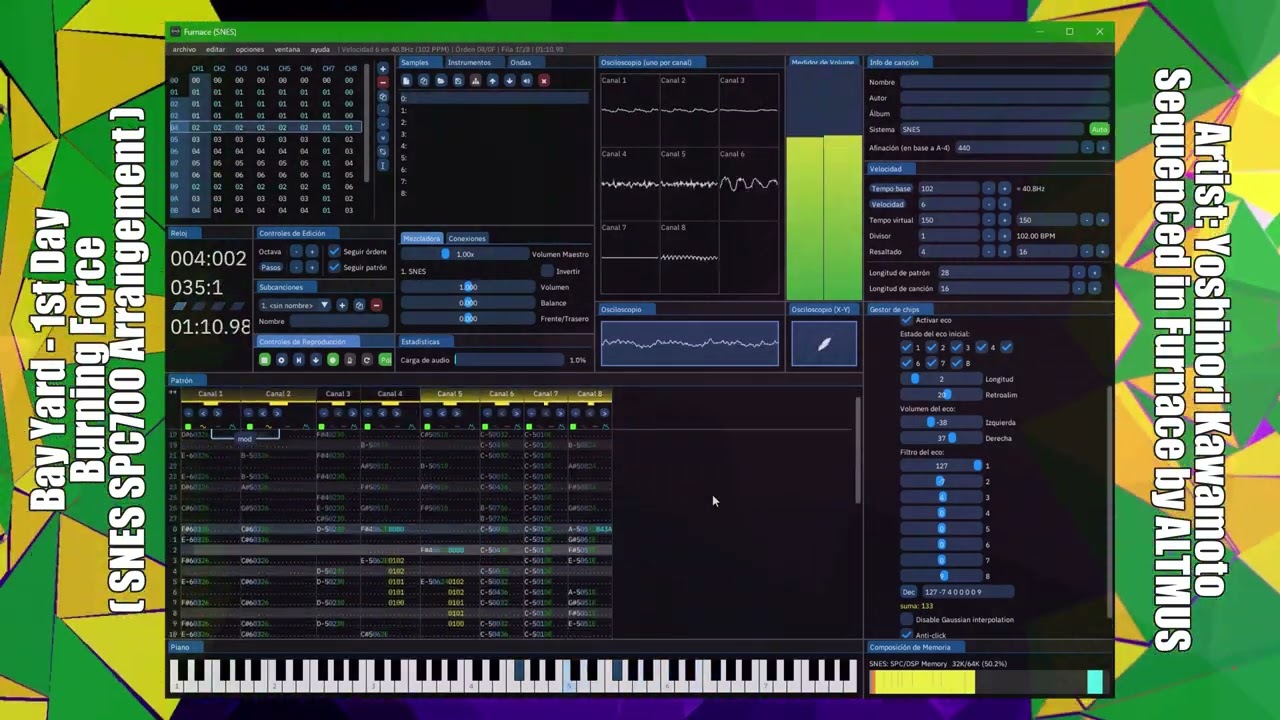The image size is (1280, 720).
Task: Open the editar menu
Action: tap(215, 49)
